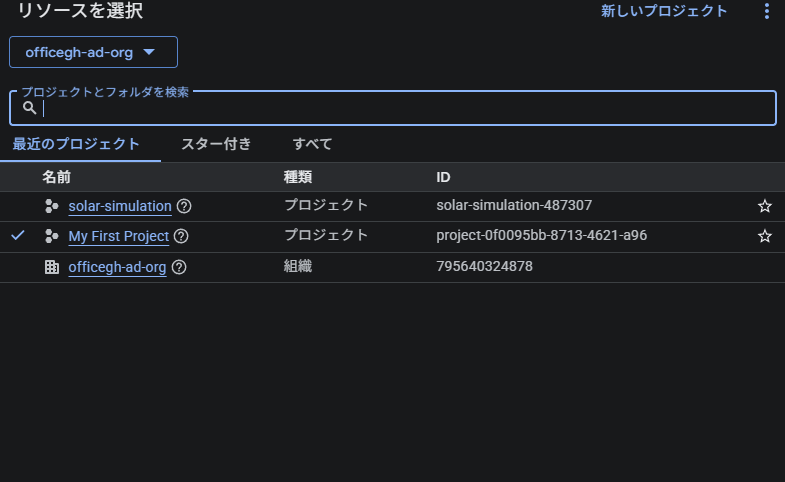Click the project icon for My First Project
The image size is (785, 482).
pos(52,237)
